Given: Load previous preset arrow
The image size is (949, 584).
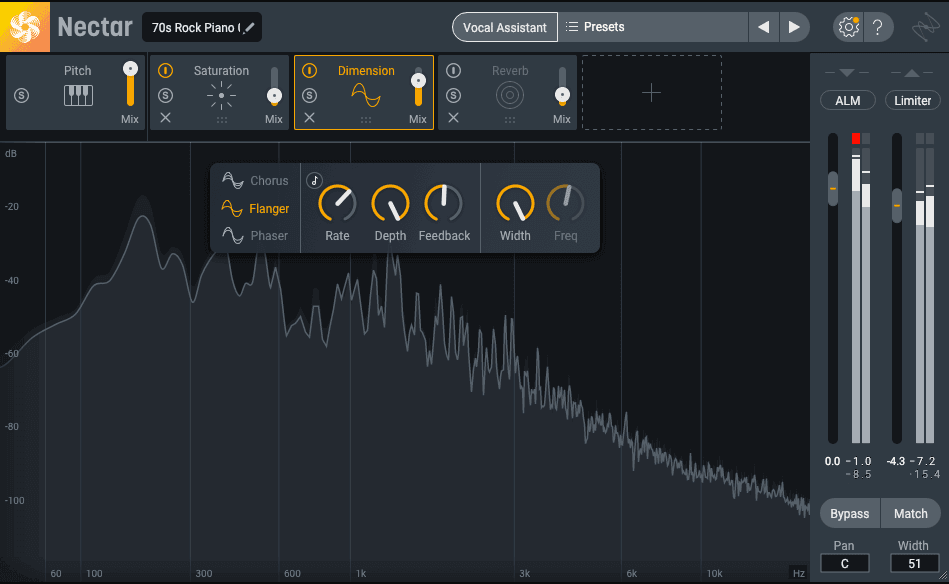Looking at the screenshot, I should pyautogui.click(x=764, y=27).
